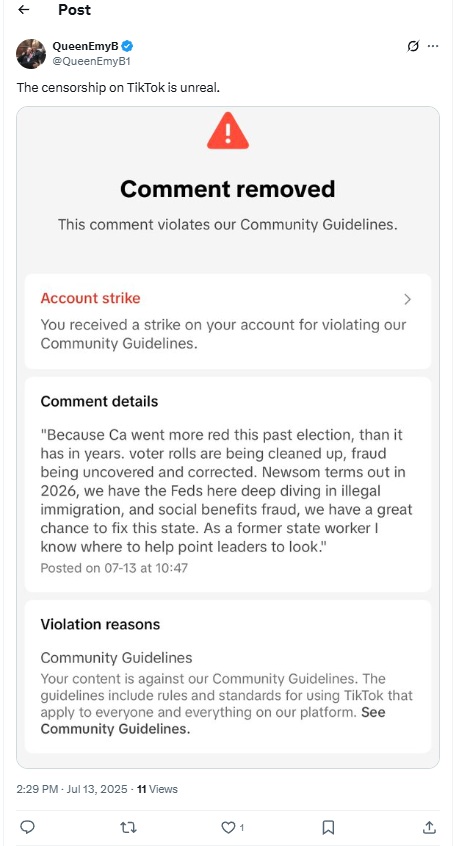
Task: Open the three-dot more options menu
Action: pyautogui.click(x=433, y=46)
